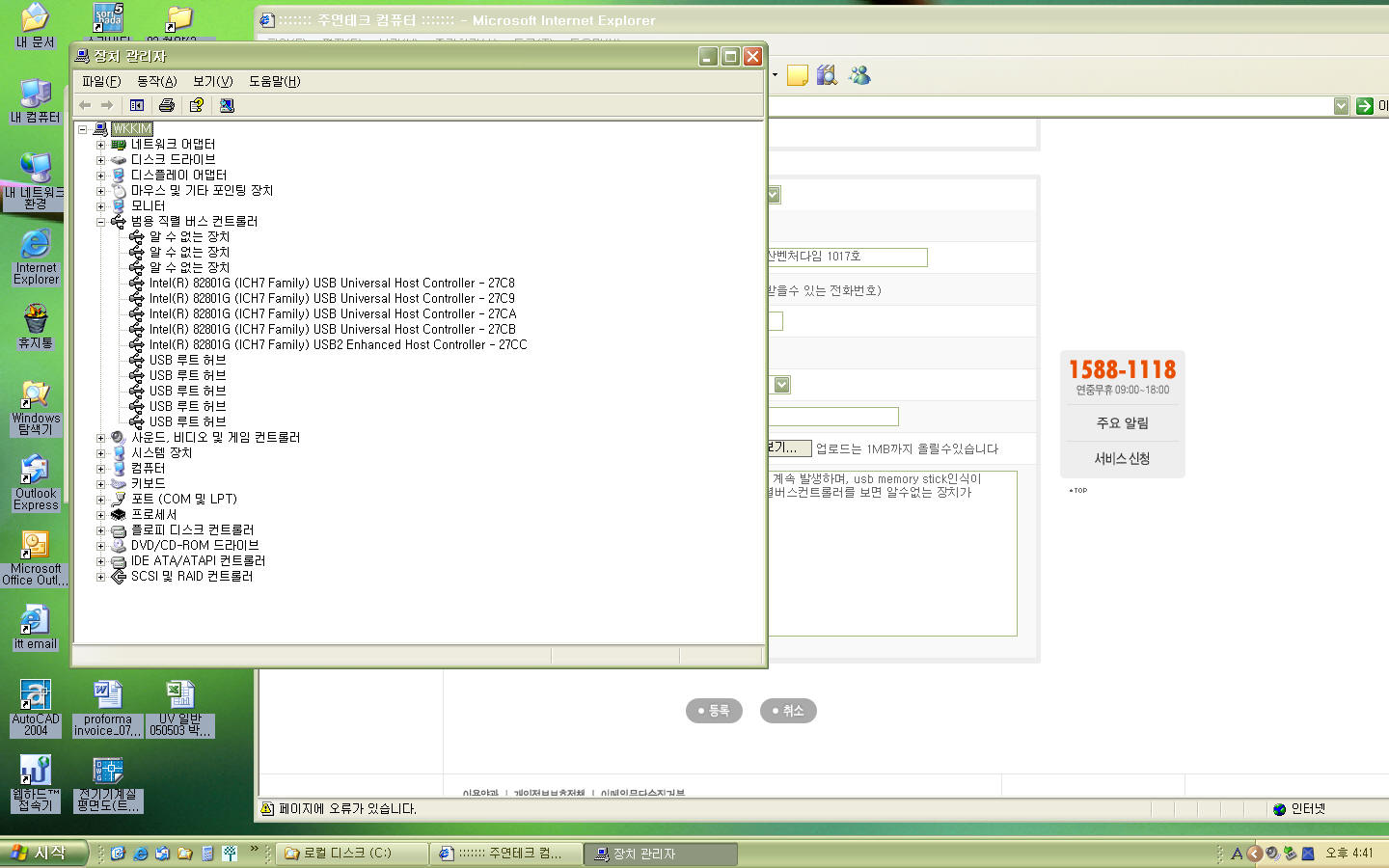Click the Print icon in Device Manager toolbar
The width and height of the screenshot is (1389, 868).
167,105
